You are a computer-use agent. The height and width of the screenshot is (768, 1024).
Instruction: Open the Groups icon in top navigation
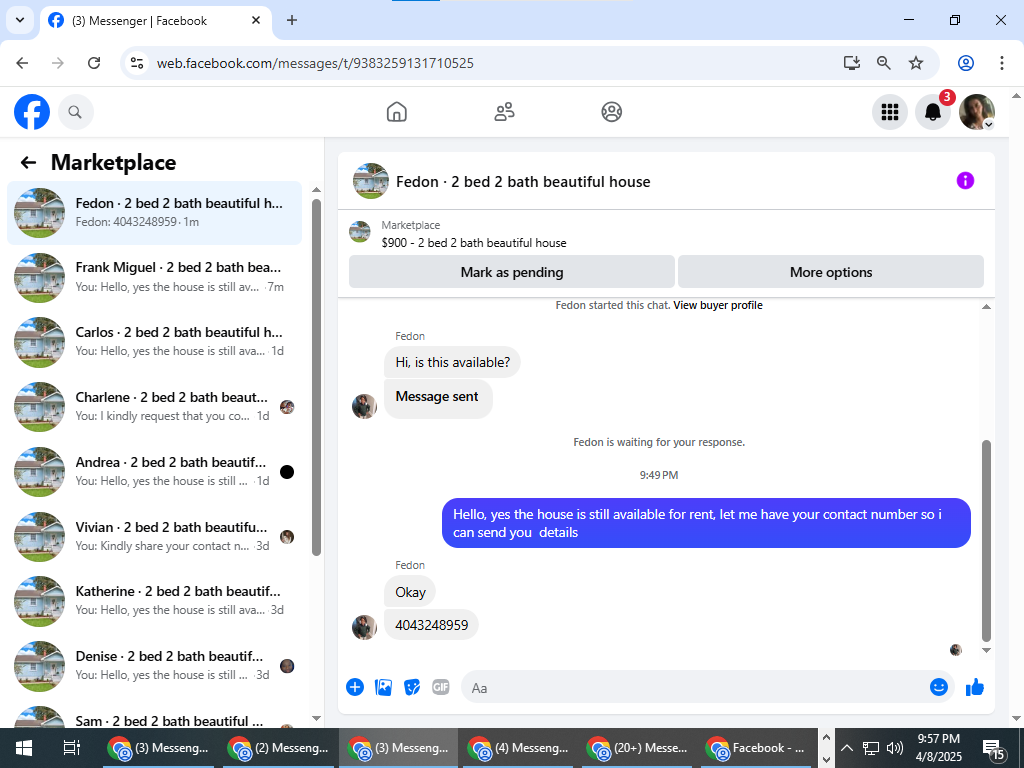(x=611, y=112)
